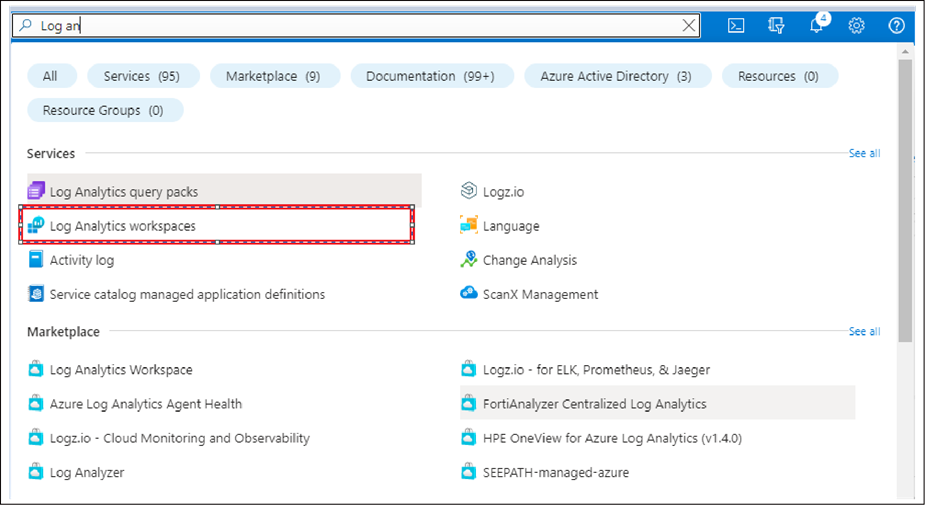This screenshot has width=925, height=505.
Task: Open Logz.io - Cloud Monitoring and Observability
Action: pyautogui.click(x=179, y=438)
